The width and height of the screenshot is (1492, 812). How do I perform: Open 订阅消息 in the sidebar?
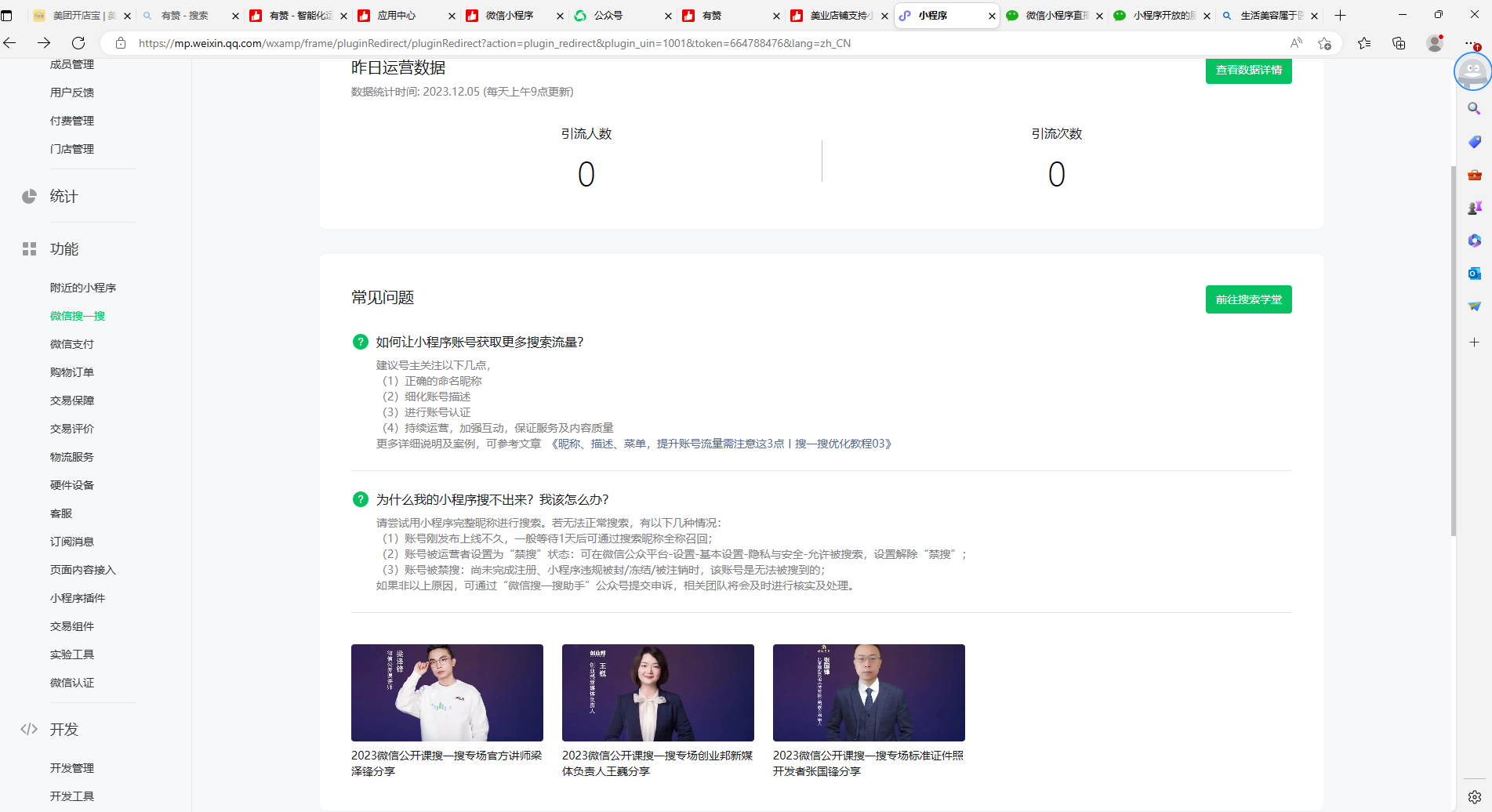point(72,542)
